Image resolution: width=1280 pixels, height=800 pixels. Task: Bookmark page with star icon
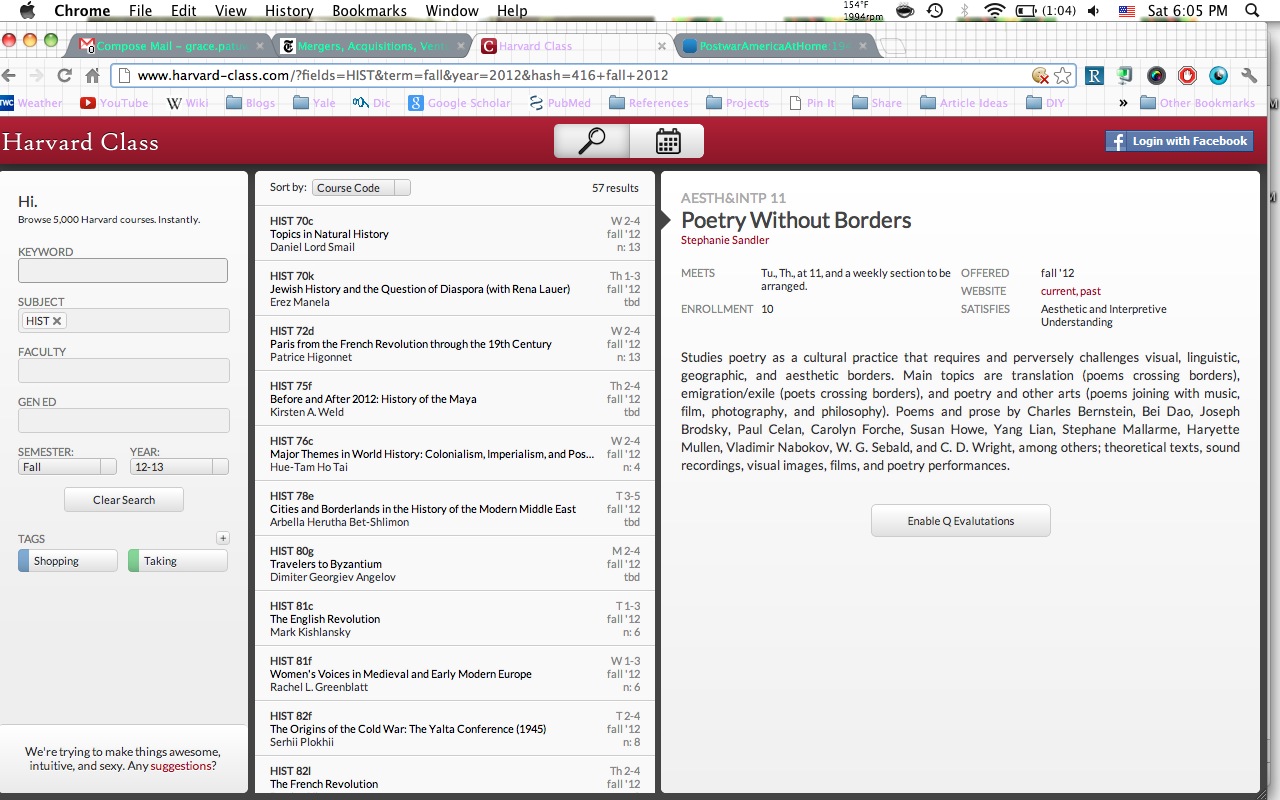(x=1063, y=75)
